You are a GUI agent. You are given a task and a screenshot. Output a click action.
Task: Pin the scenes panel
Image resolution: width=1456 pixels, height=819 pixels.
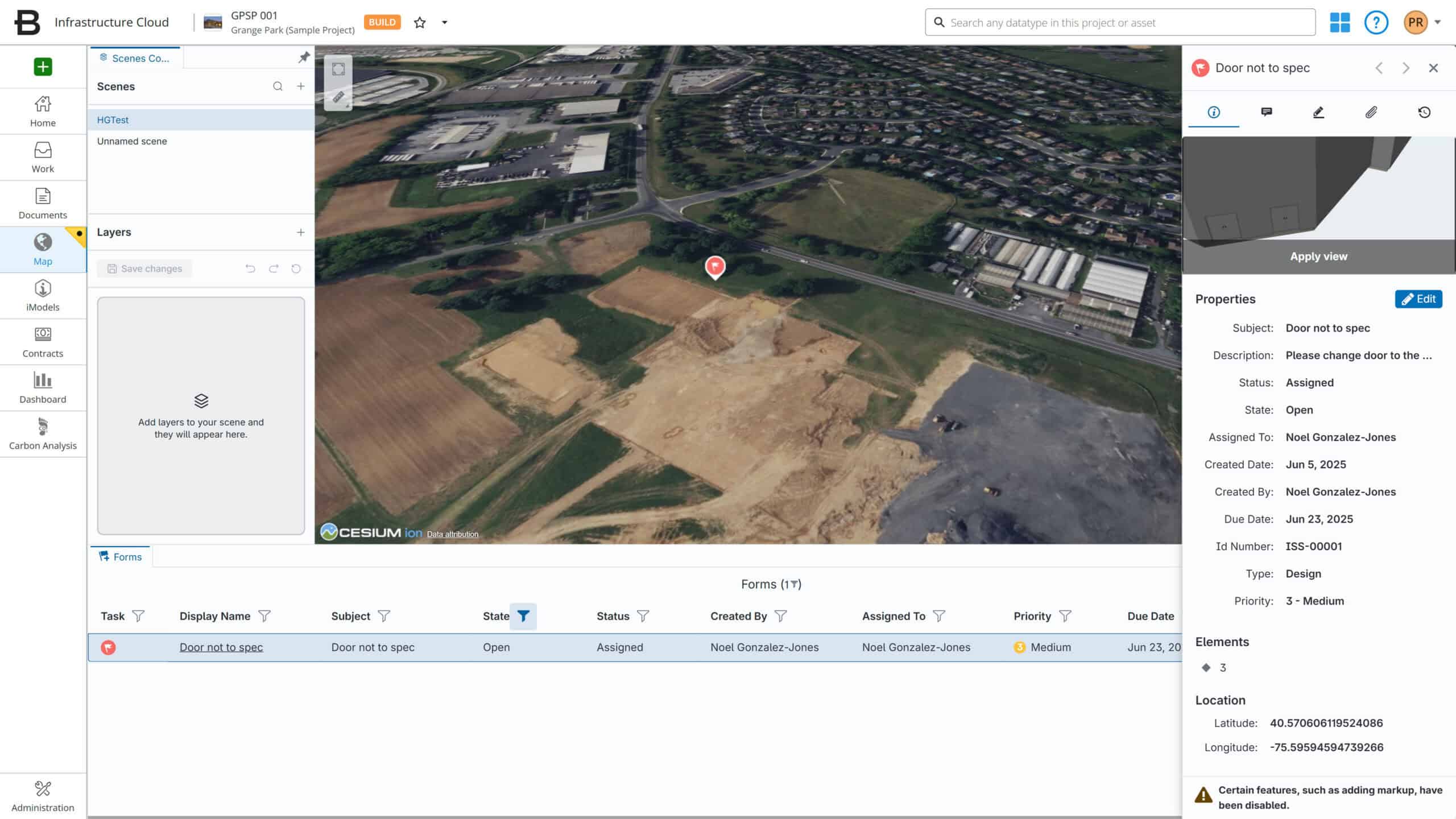click(304, 57)
